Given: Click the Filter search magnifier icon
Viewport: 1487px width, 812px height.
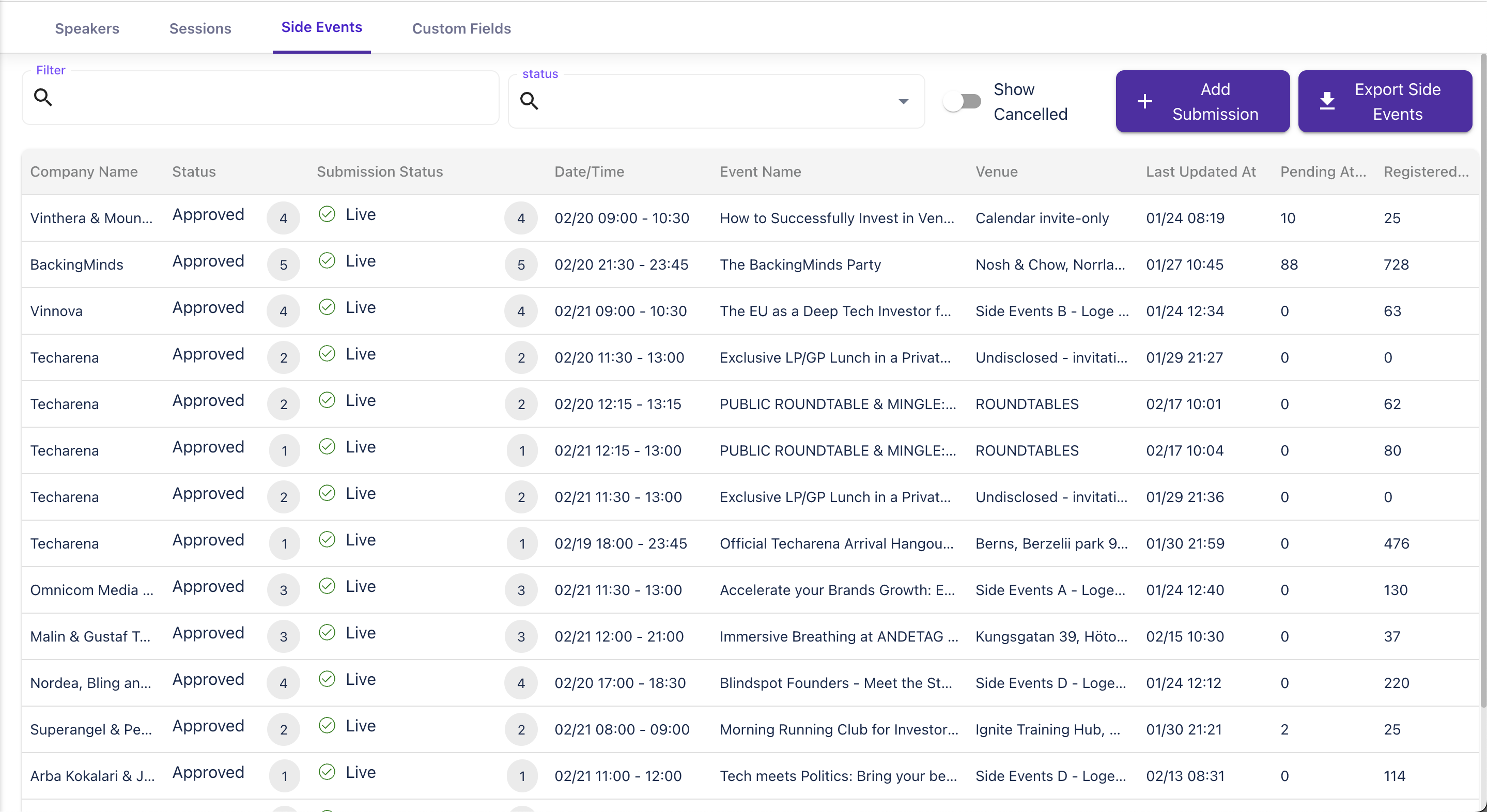Looking at the screenshot, I should point(43,97).
